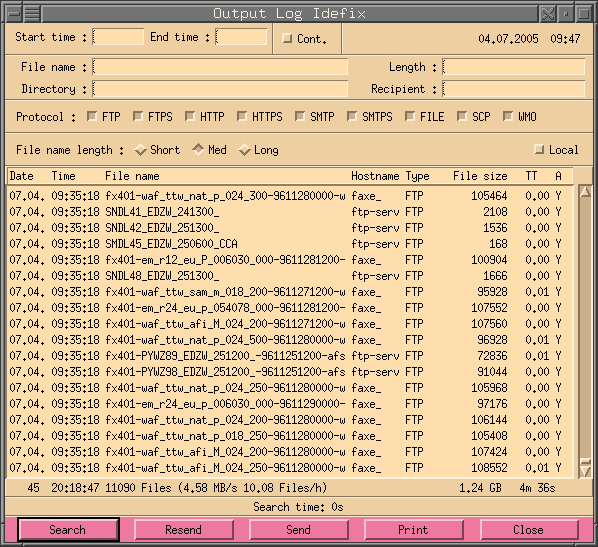598x547 pixels.
Task: Focus the Recipient text field
Action: point(514,89)
